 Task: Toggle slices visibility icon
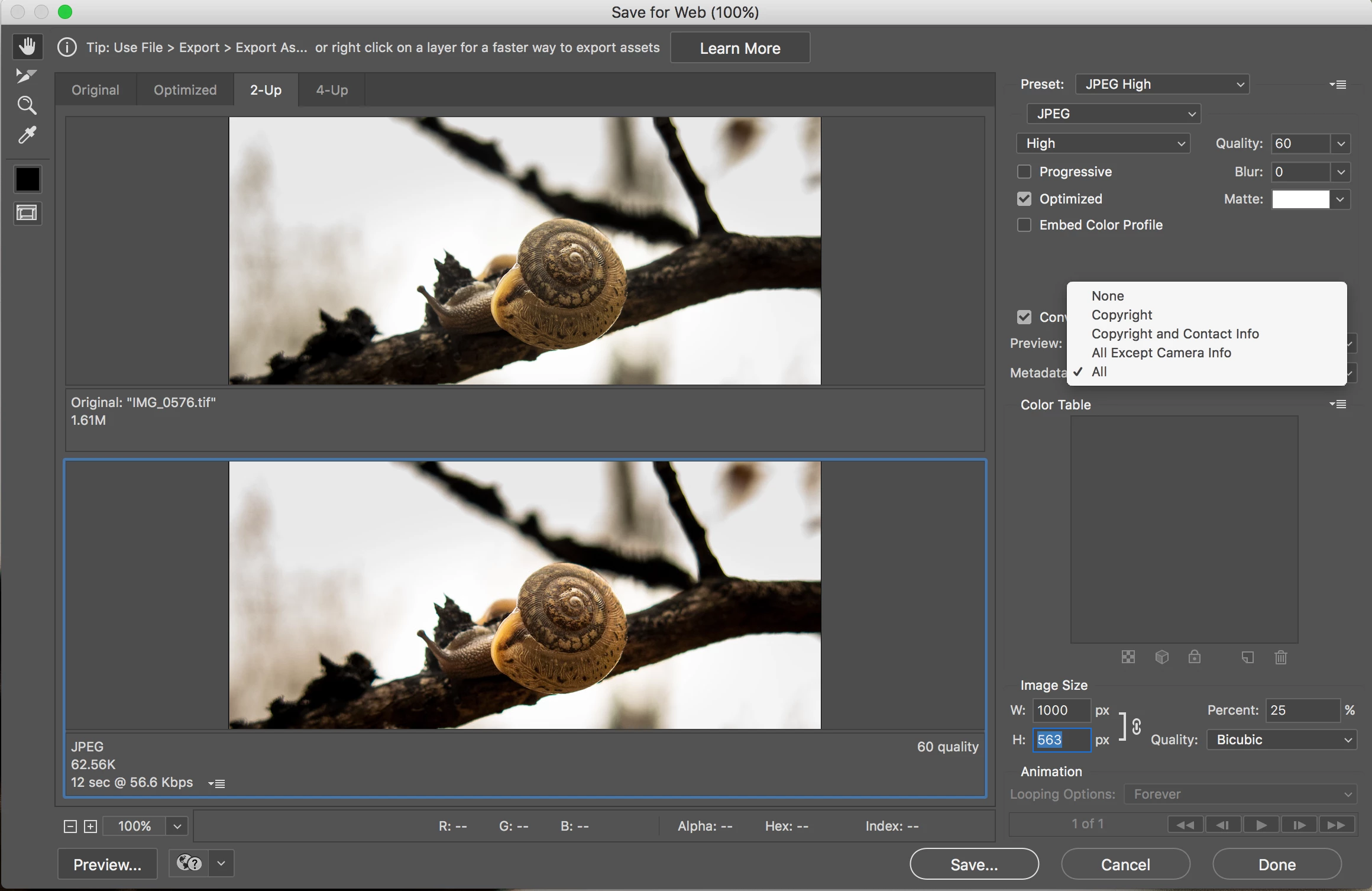click(x=27, y=213)
